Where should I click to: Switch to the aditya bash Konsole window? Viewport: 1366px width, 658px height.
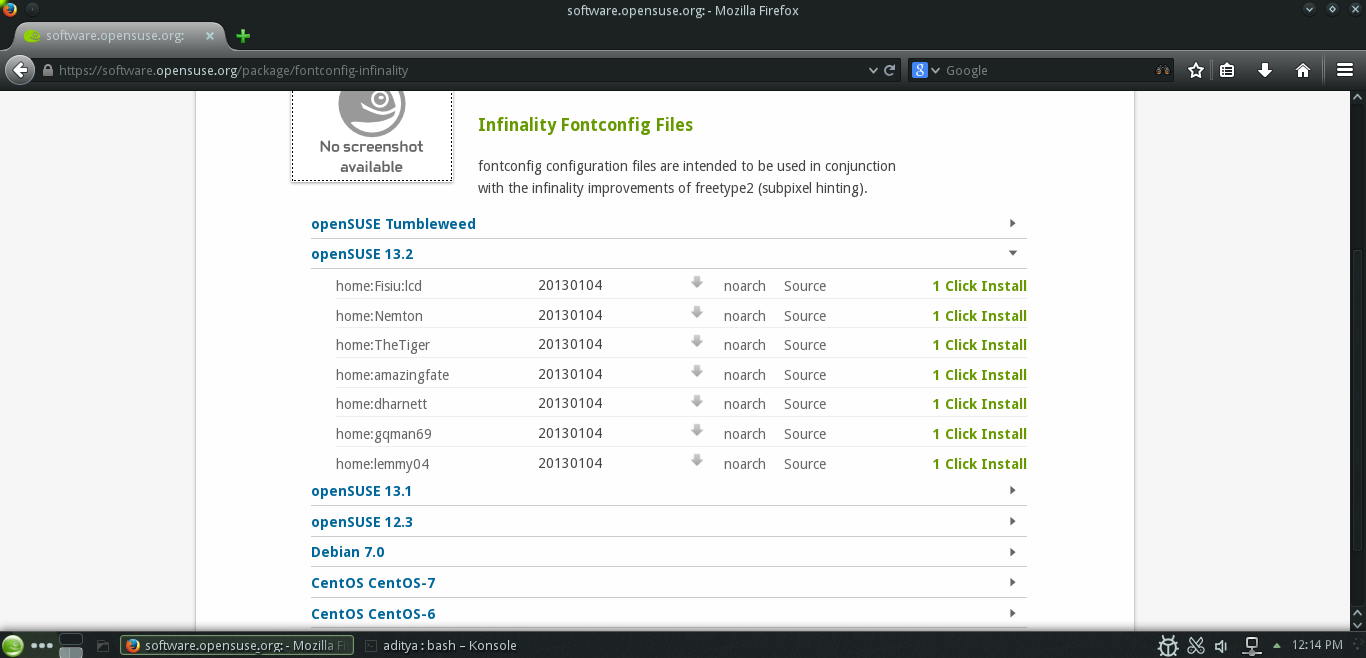click(x=440, y=645)
